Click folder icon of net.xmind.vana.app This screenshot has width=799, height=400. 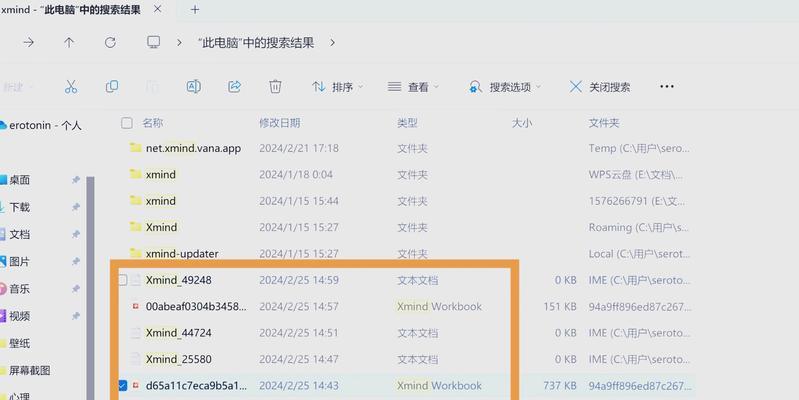tap(136, 148)
